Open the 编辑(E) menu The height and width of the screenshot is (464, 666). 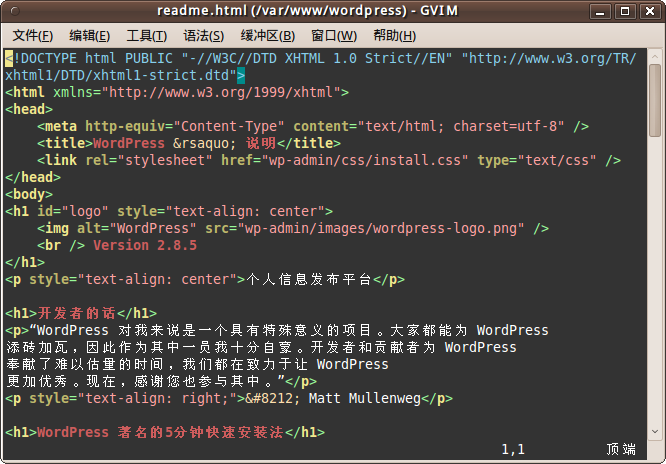[x=90, y=36]
